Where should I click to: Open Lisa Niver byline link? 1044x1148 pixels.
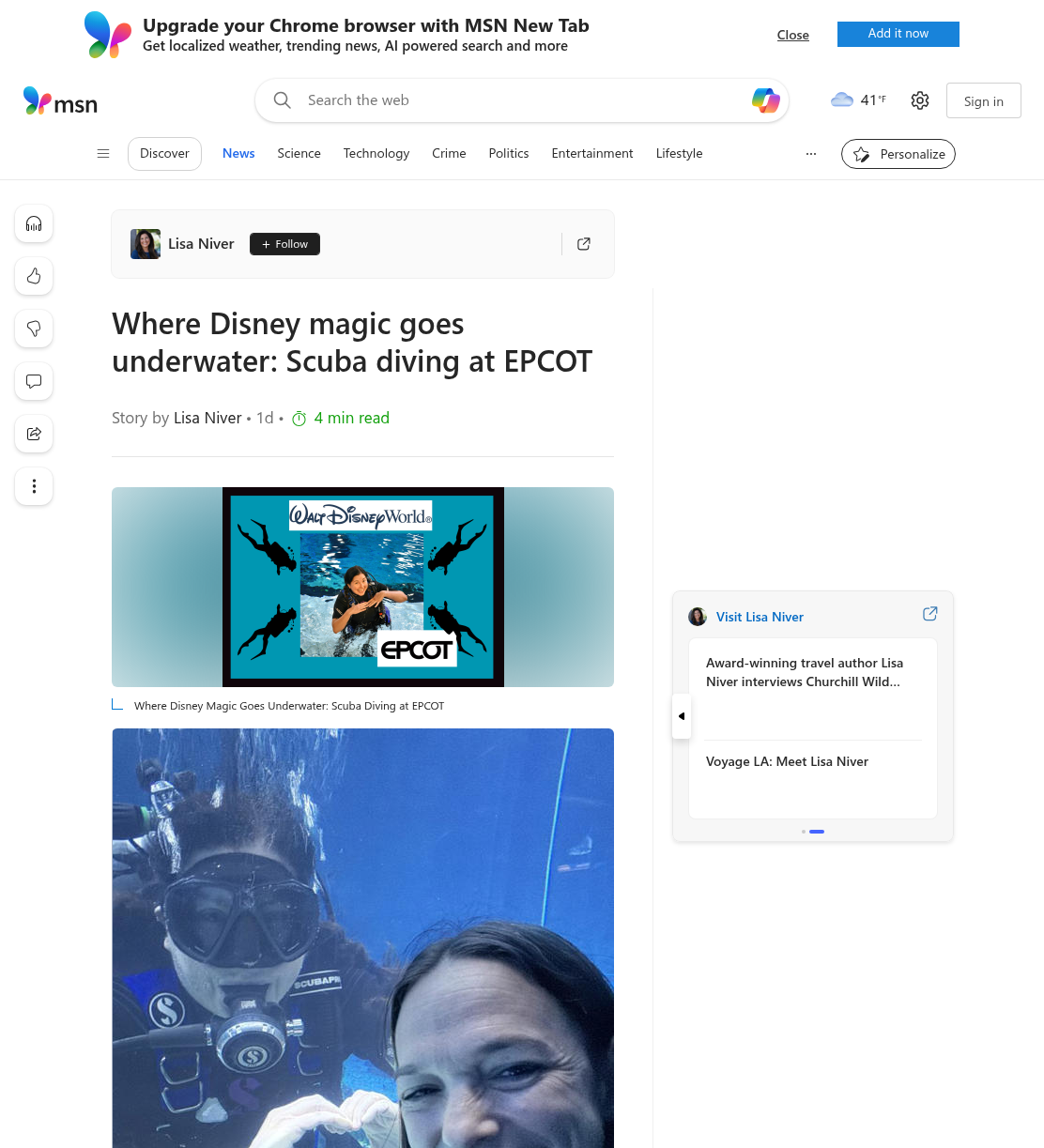coord(207,419)
